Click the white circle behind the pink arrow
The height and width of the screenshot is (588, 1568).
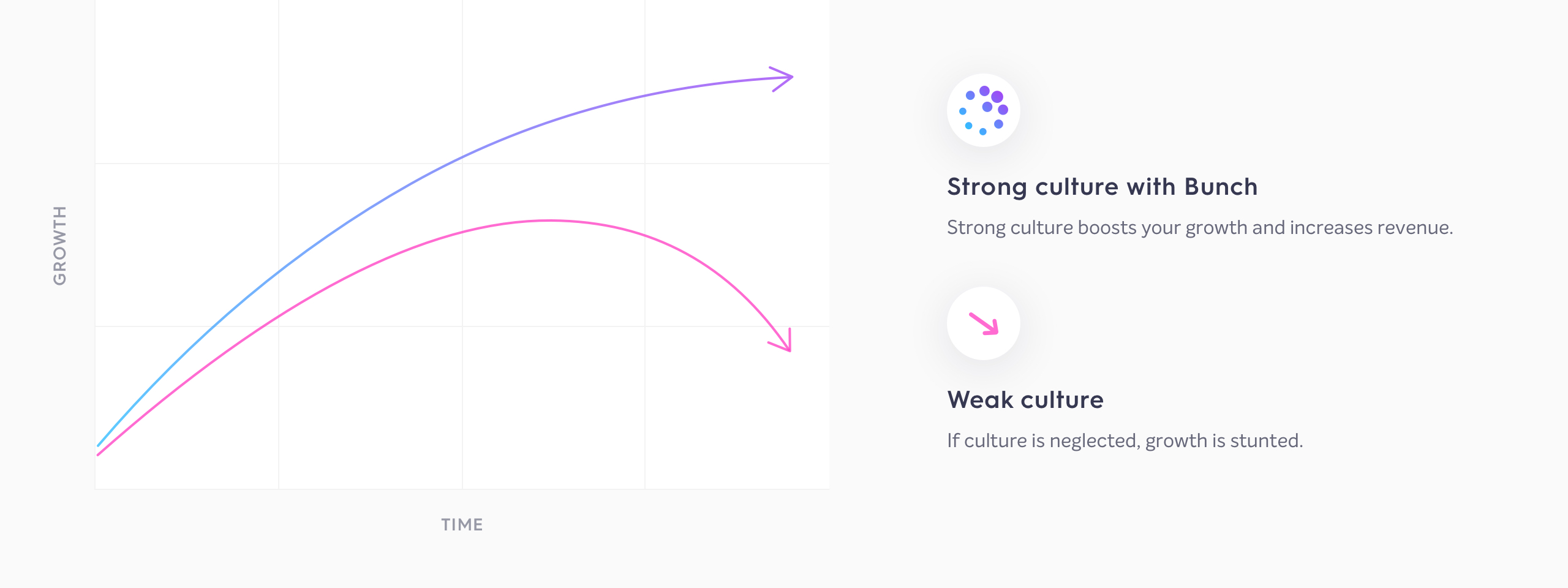[x=984, y=323]
